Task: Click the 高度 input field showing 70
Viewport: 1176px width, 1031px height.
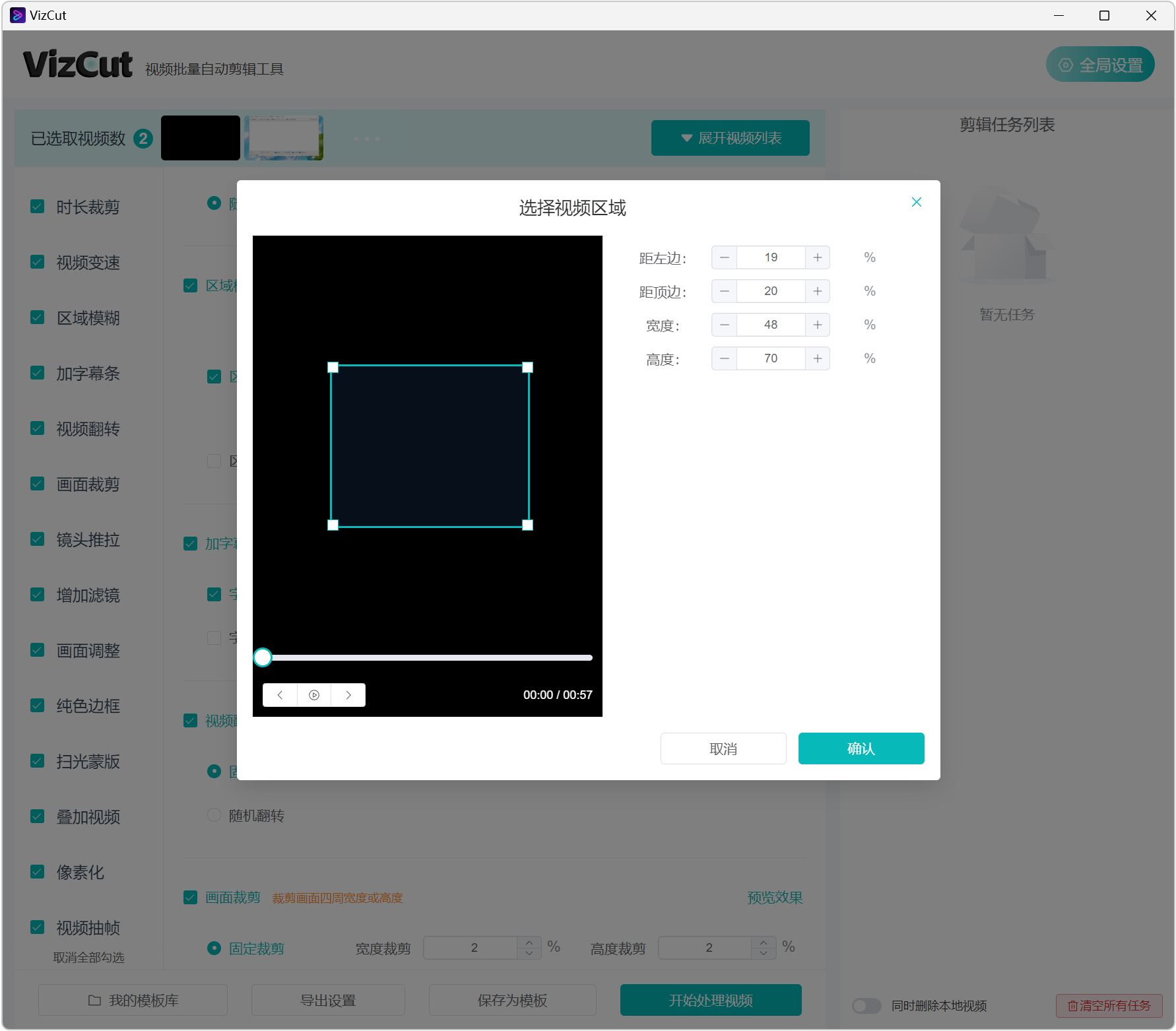Action: coord(771,358)
